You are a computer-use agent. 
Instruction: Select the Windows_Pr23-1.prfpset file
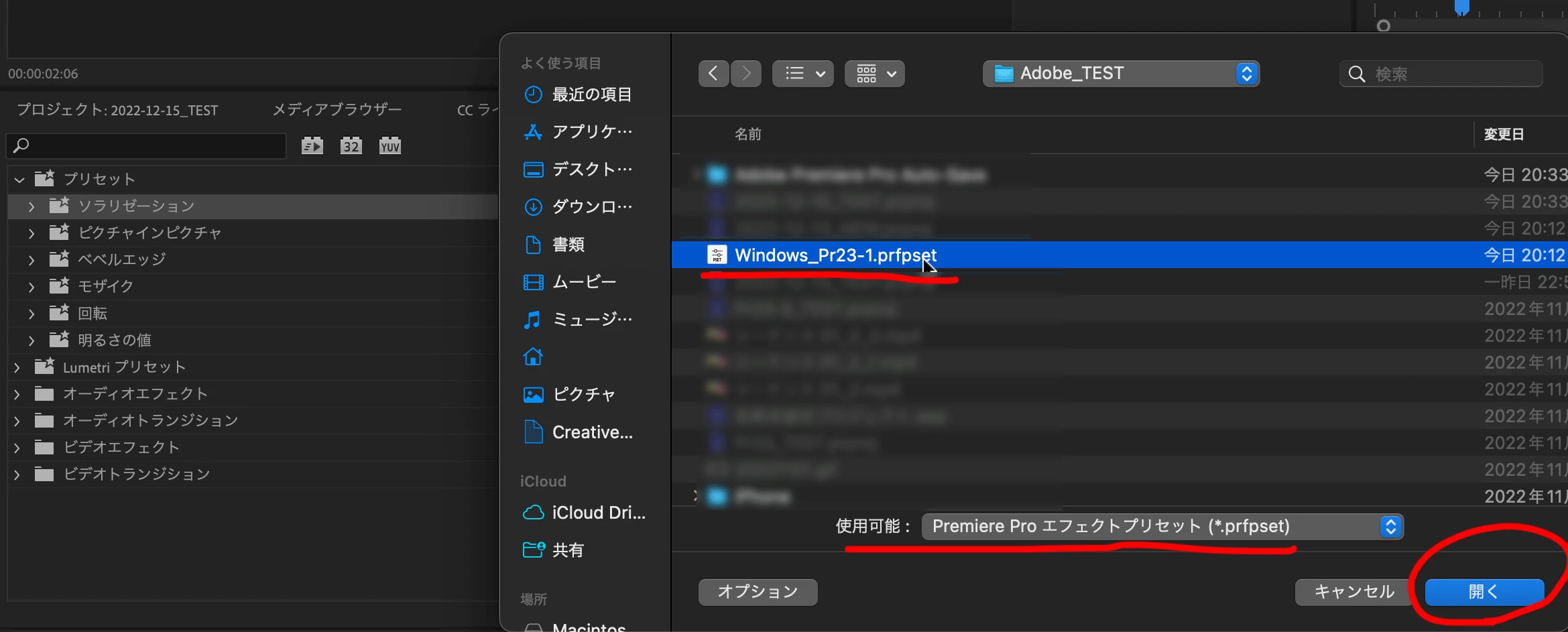(x=1120, y=255)
